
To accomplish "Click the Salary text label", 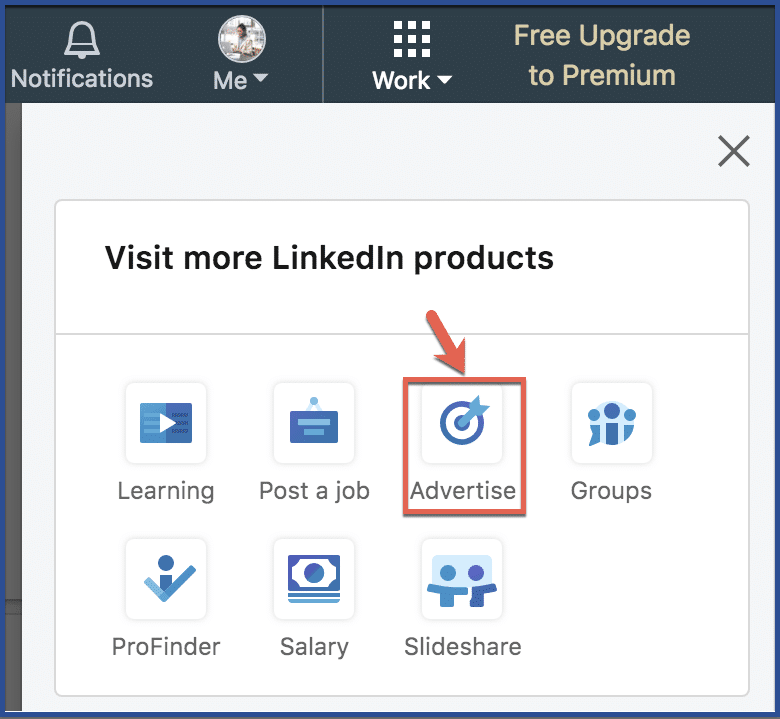I will click(x=314, y=647).
